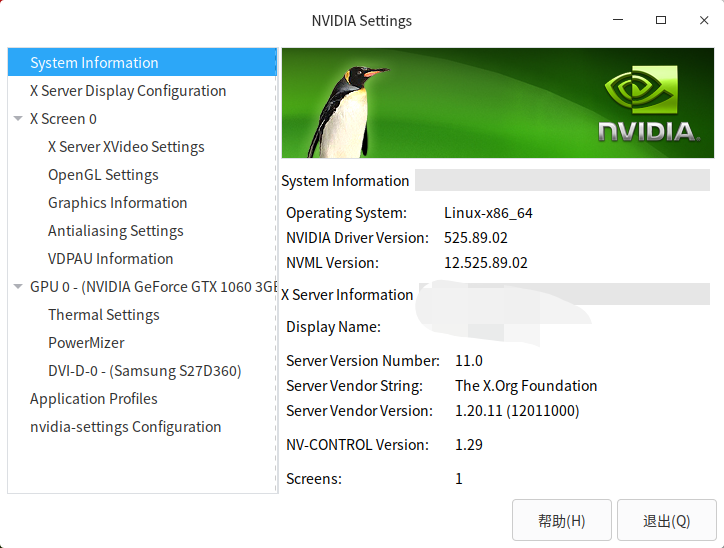Viewport: 724px width, 548px height.
Task: Open Thermal Settings for GPU 0
Action: tap(103, 315)
